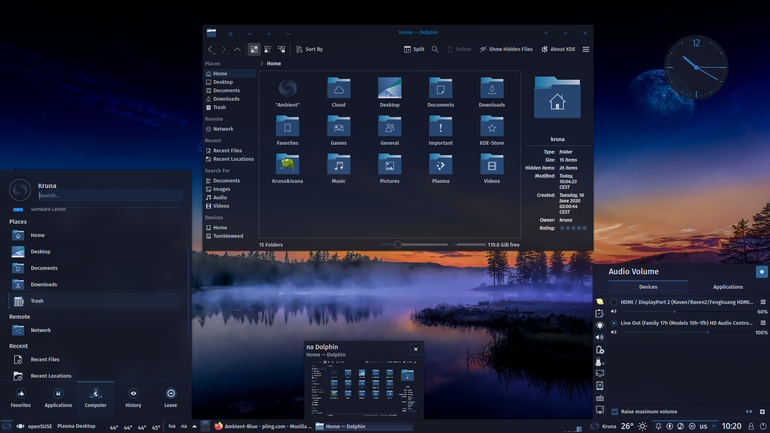Select HDMI / DisplayPort 2 radio button

click(x=614, y=302)
